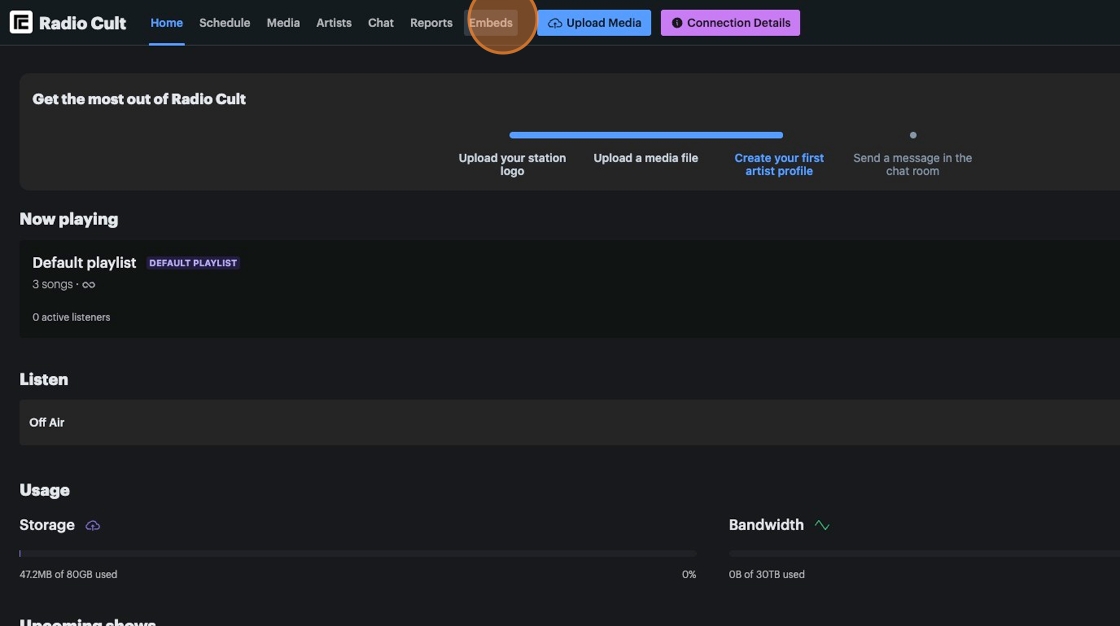This screenshot has height=626, width=1120.
Task: Click the 'Usage' heading
Action: coord(44,490)
